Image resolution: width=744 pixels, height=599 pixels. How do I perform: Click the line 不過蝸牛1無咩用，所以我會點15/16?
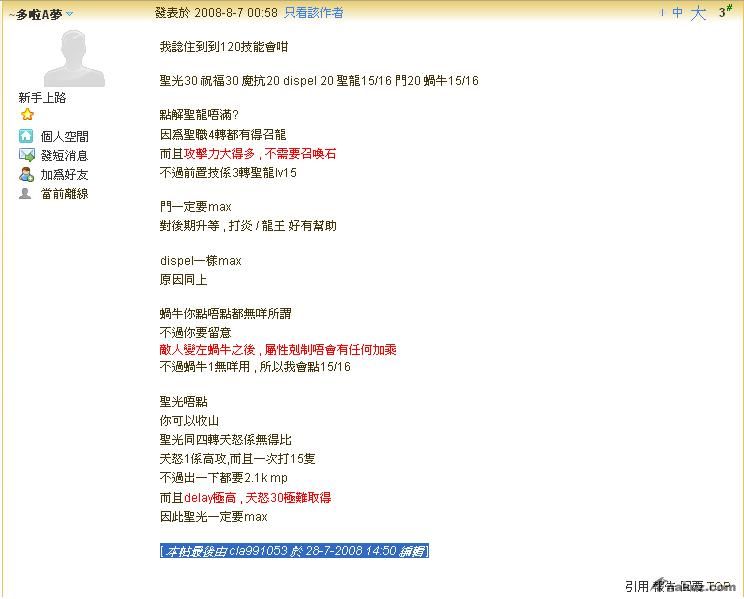point(255,366)
